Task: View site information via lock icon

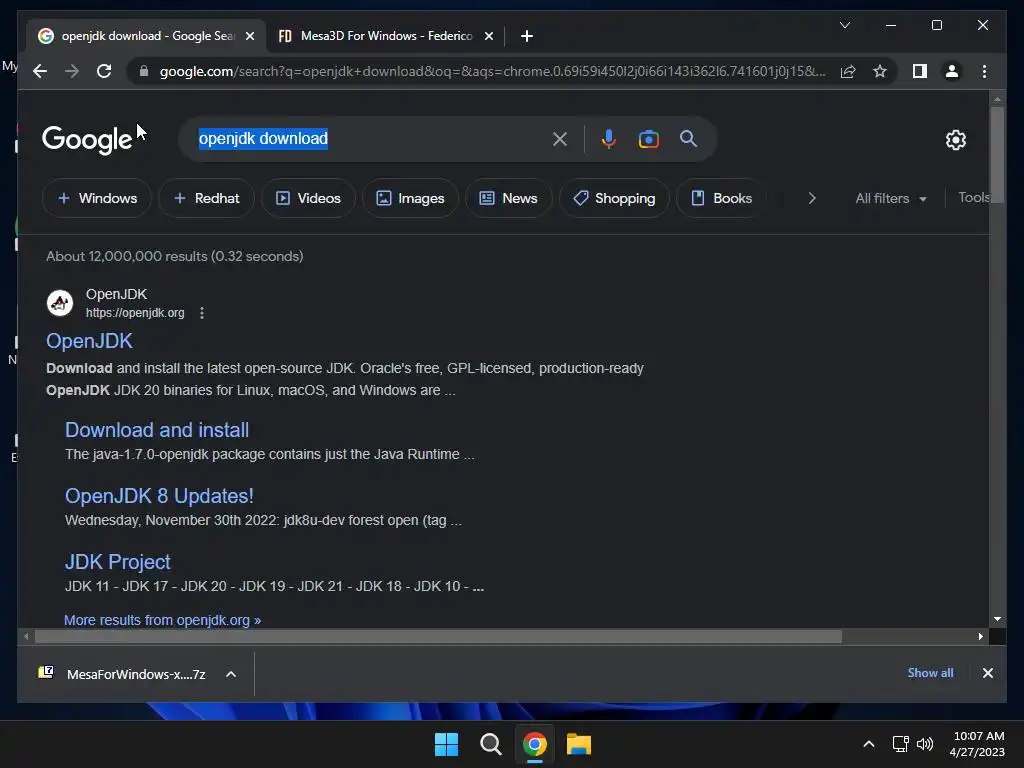Action: 144,71
